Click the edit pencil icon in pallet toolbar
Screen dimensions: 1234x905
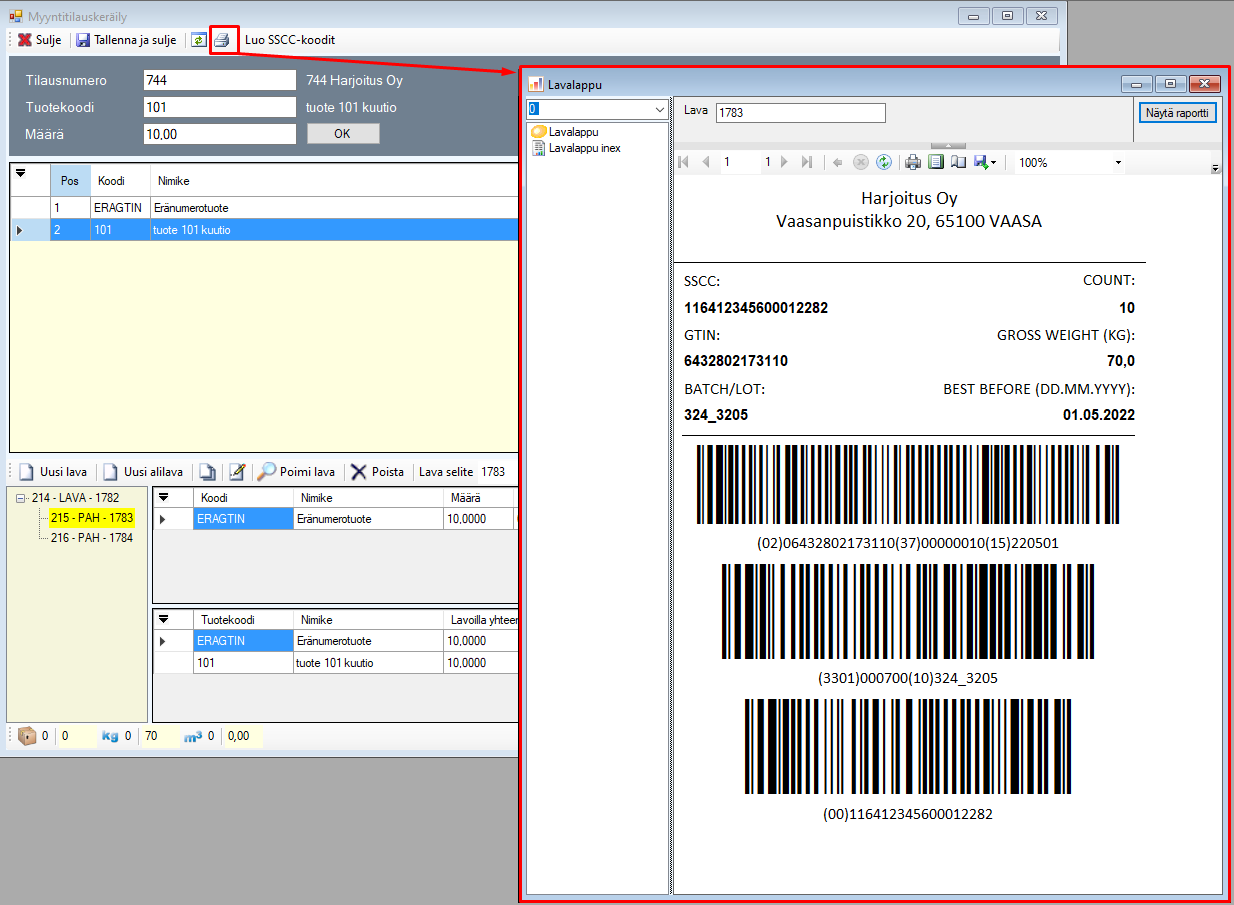click(x=237, y=472)
